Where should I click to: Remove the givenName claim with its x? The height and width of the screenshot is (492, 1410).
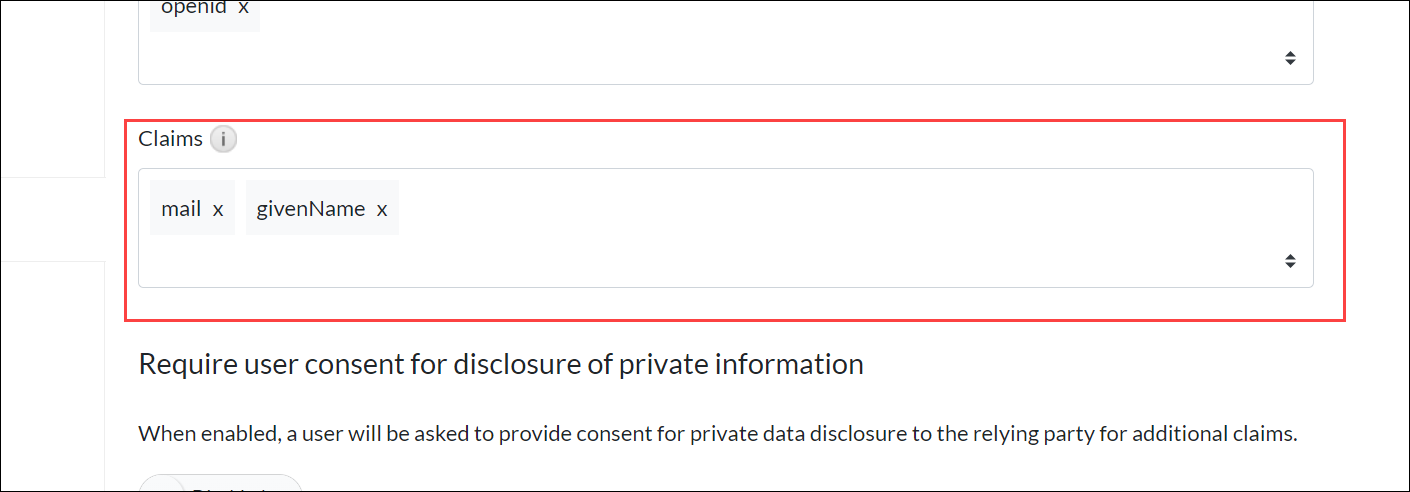pyautogui.click(x=382, y=209)
